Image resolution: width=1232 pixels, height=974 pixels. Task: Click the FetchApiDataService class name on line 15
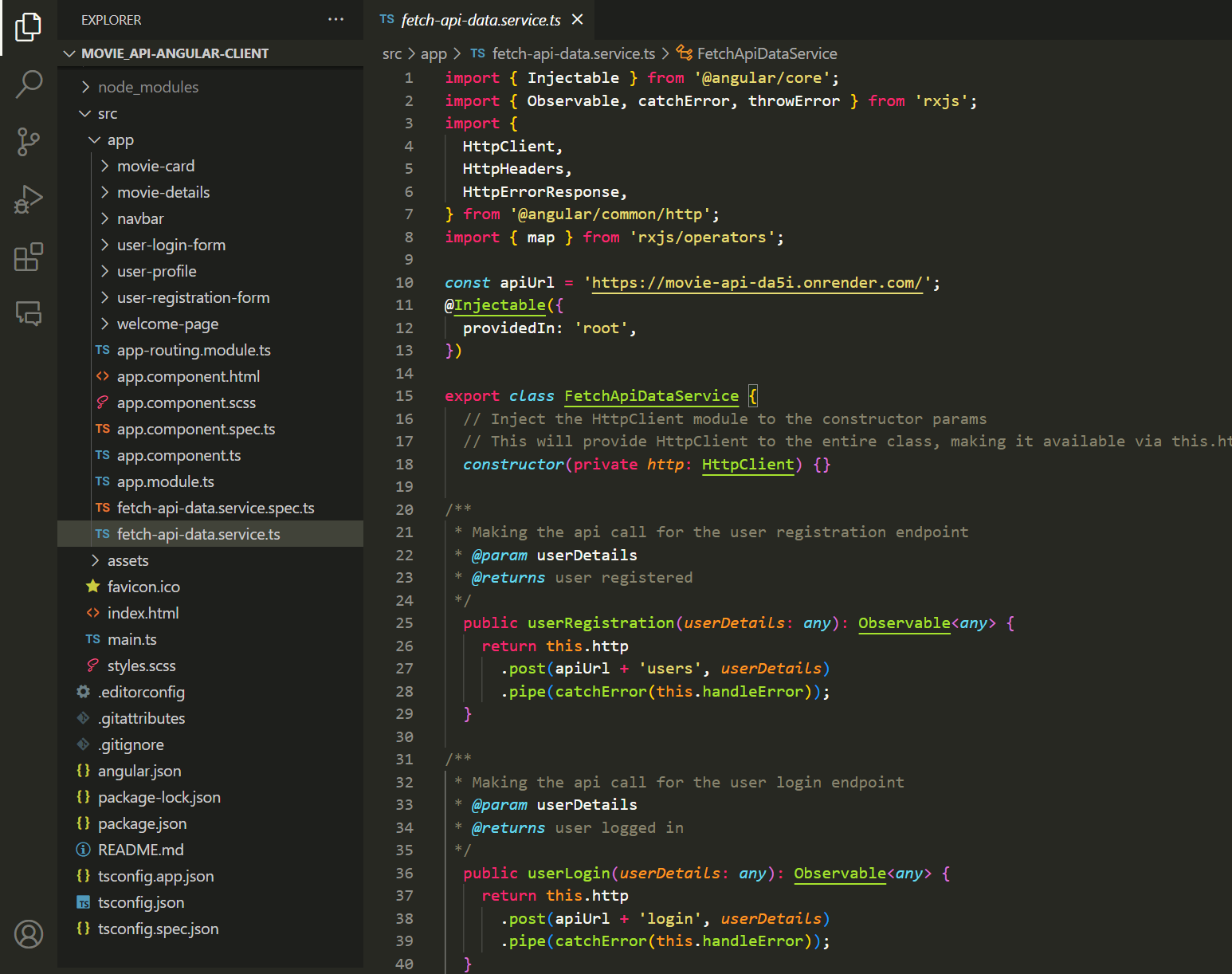[x=652, y=396]
